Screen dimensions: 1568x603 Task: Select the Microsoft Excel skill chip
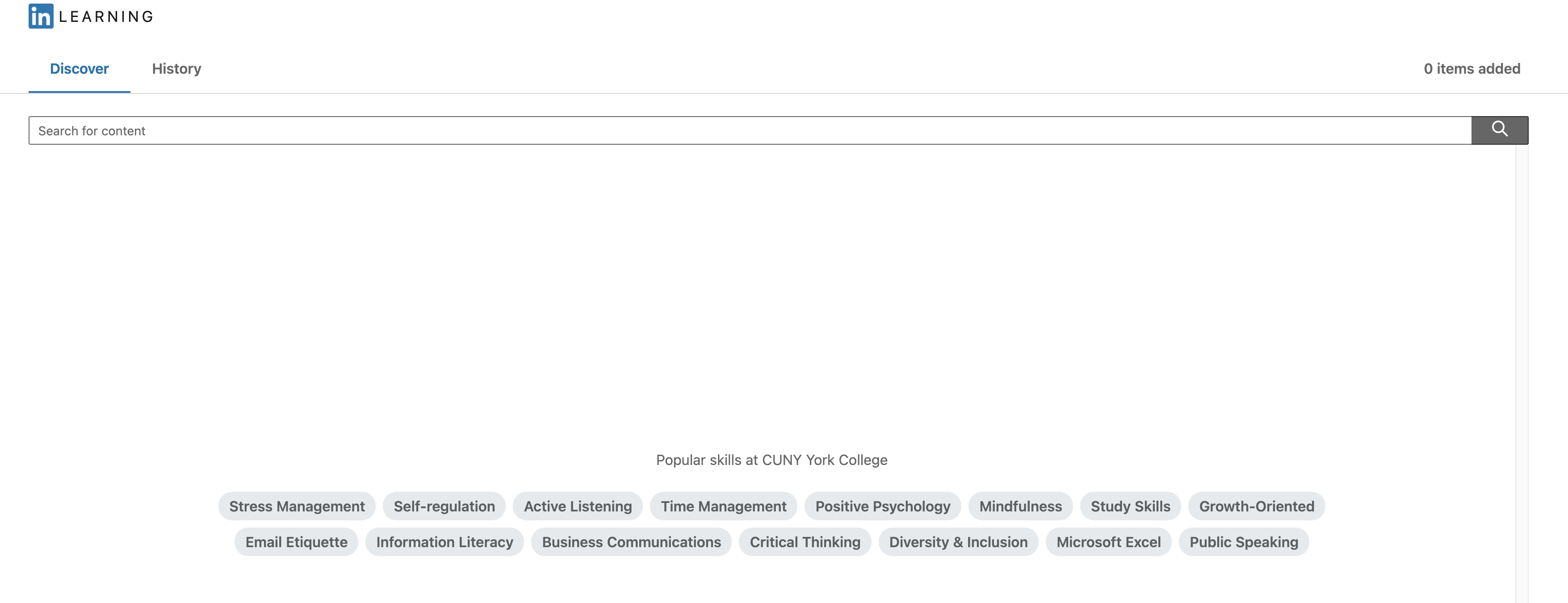[1108, 542]
